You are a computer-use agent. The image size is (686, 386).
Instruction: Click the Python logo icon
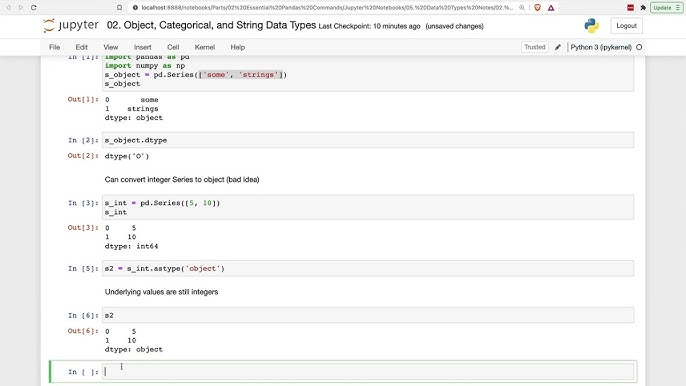(x=592, y=26)
